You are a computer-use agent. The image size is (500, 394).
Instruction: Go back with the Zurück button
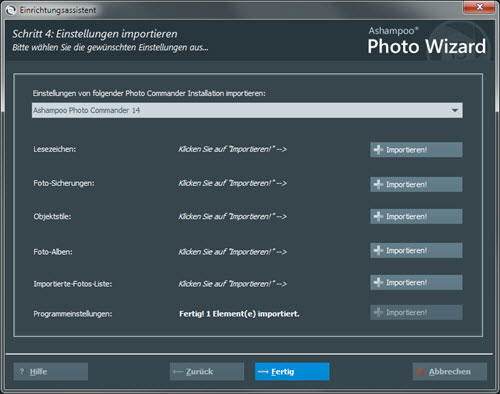point(207,371)
